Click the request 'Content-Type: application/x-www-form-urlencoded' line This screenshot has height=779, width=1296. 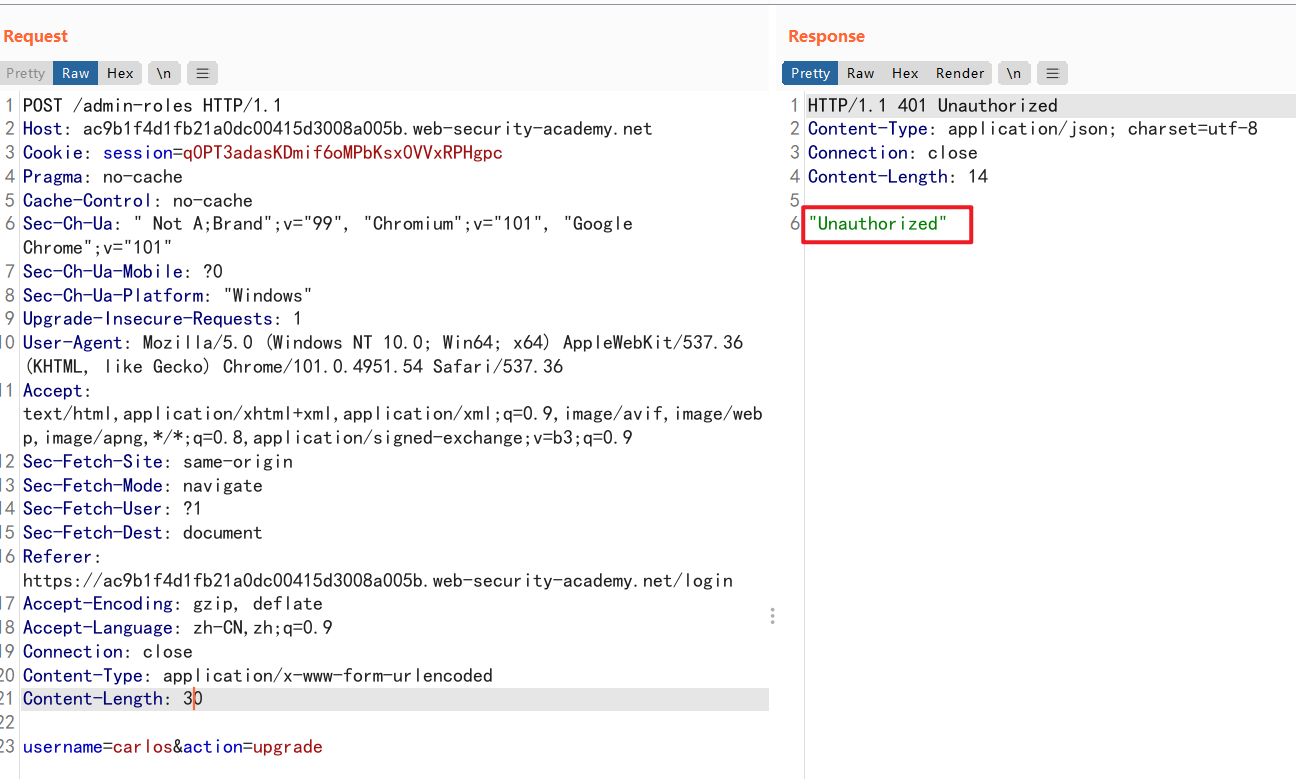pyautogui.click(x=258, y=675)
